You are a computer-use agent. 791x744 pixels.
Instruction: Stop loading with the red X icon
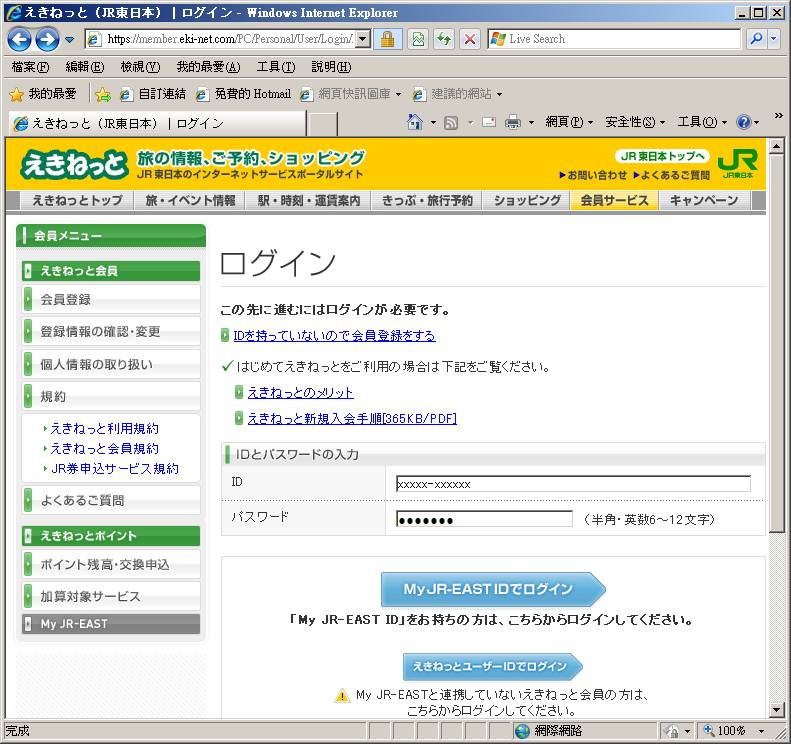pos(470,39)
